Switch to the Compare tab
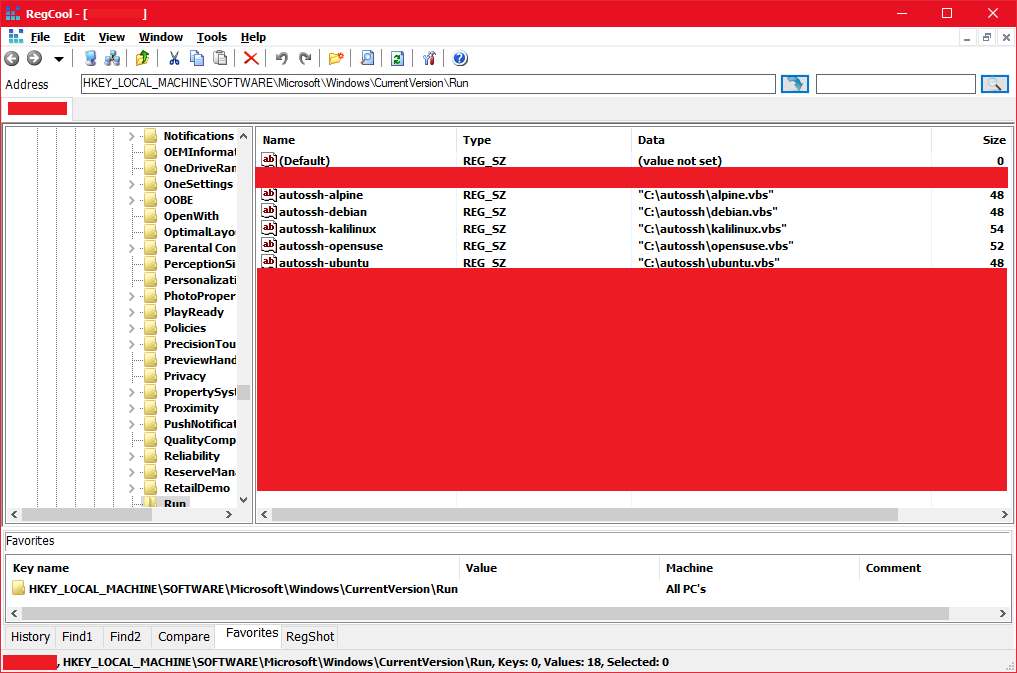The image size is (1017, 673). point(184,637)
